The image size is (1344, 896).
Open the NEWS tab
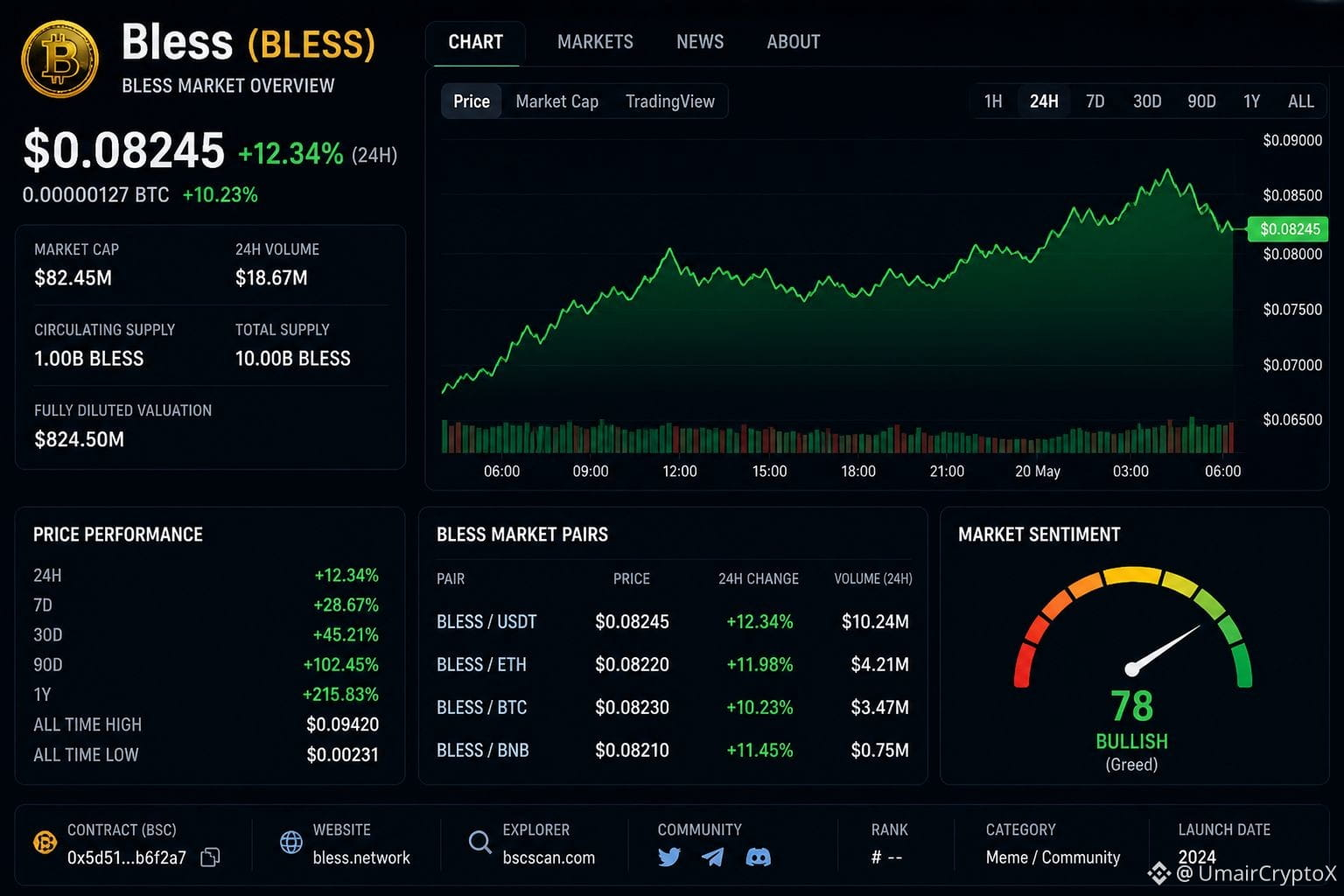point(700,42)
